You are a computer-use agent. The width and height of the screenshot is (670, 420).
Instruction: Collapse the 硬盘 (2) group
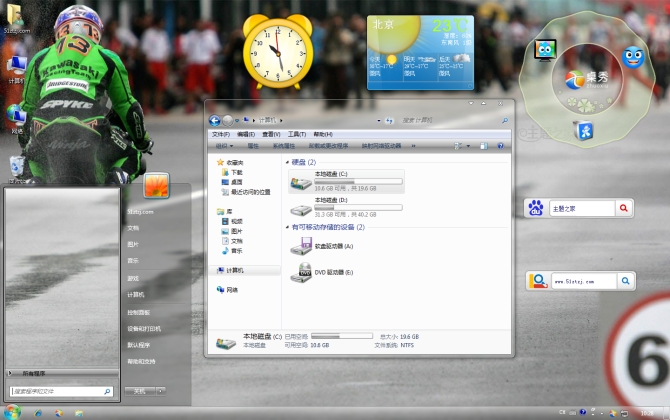point(288,162)
